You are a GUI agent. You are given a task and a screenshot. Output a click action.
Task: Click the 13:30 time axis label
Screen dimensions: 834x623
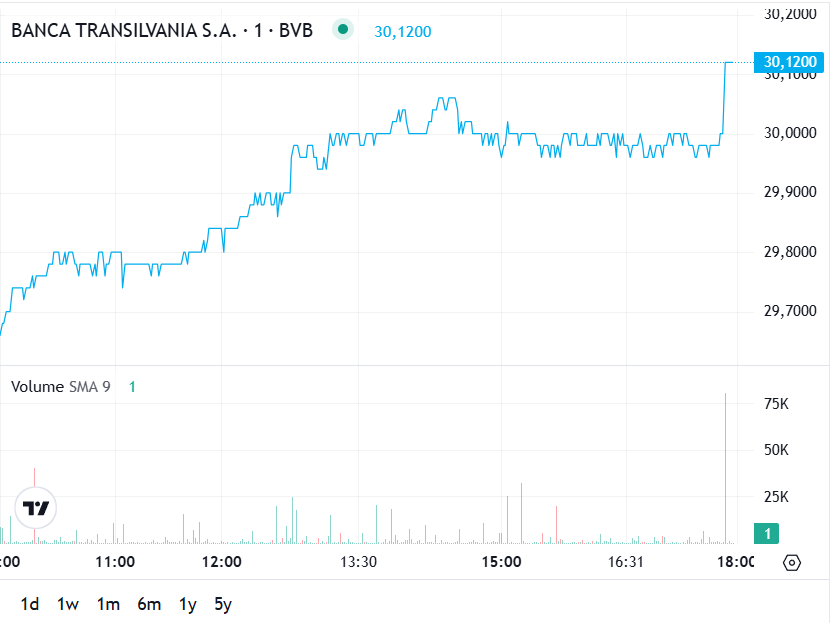coord(358,562)
